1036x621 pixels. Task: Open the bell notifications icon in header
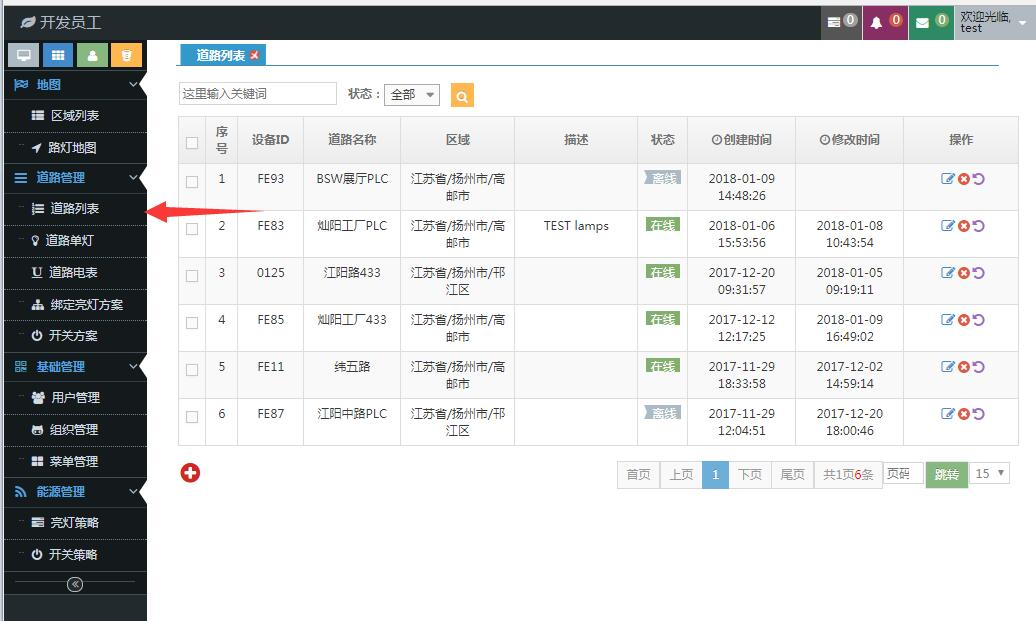coord(884,21)
